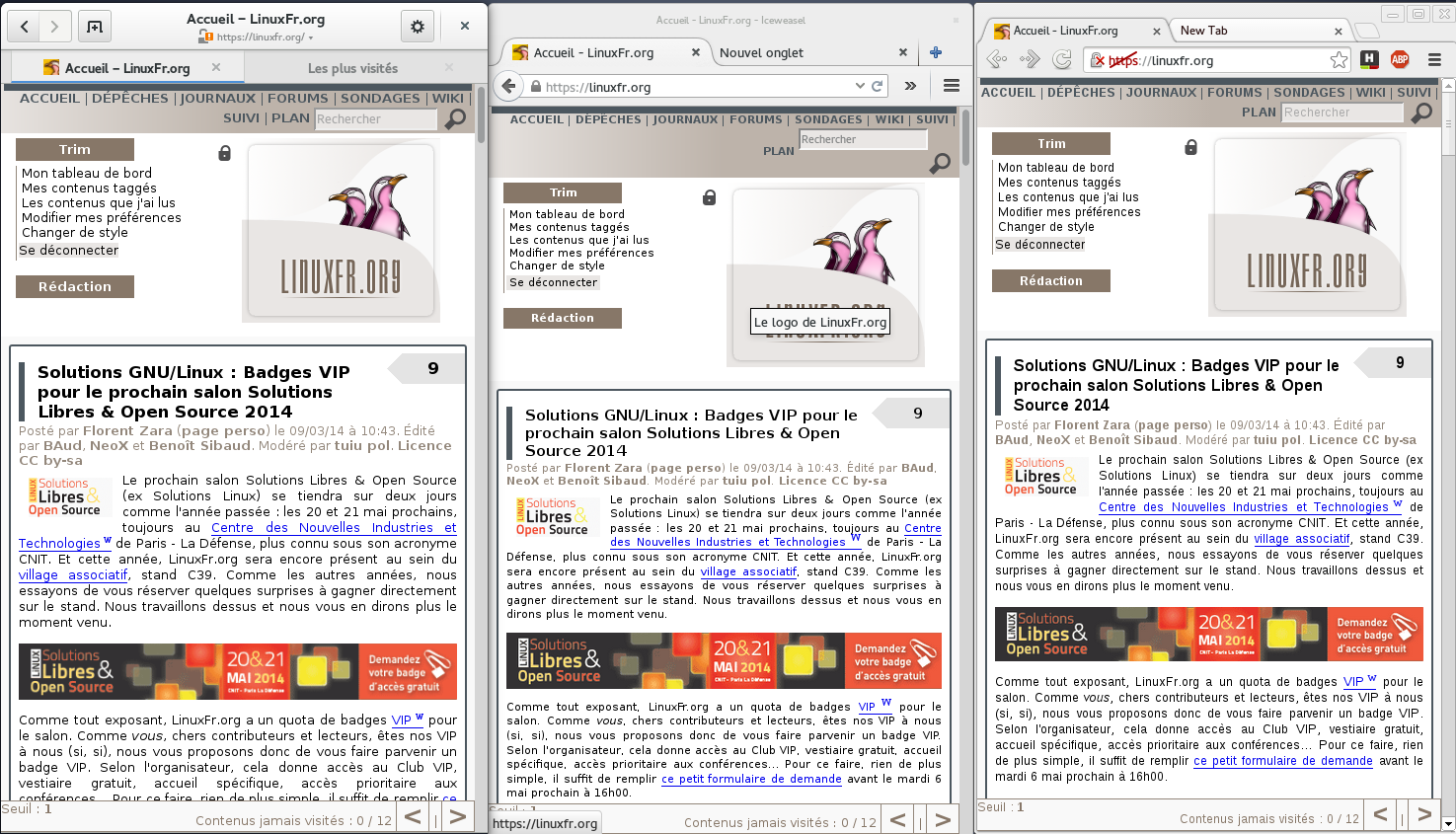The image size is (1456, 834).
Task: Click next '>' arrow in Chromium bottom bar
Action: click(x=1424, y=814)
